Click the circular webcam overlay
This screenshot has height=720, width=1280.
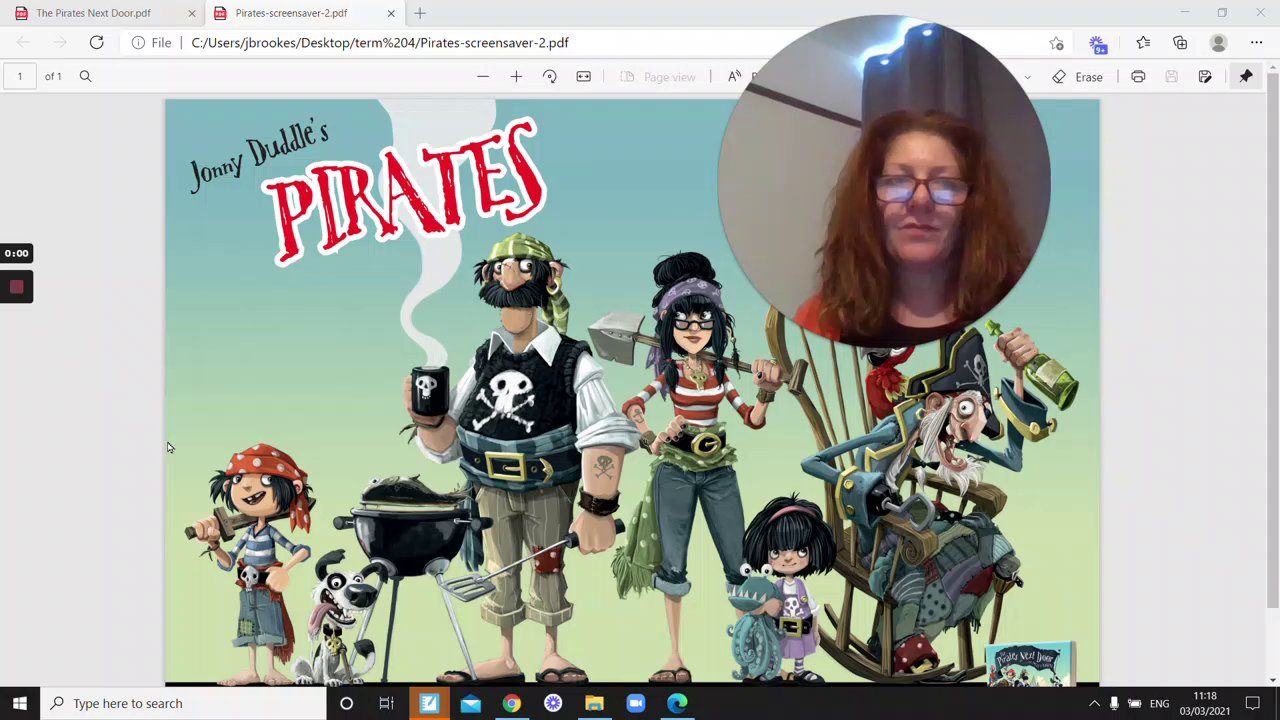tap(884, 181)
